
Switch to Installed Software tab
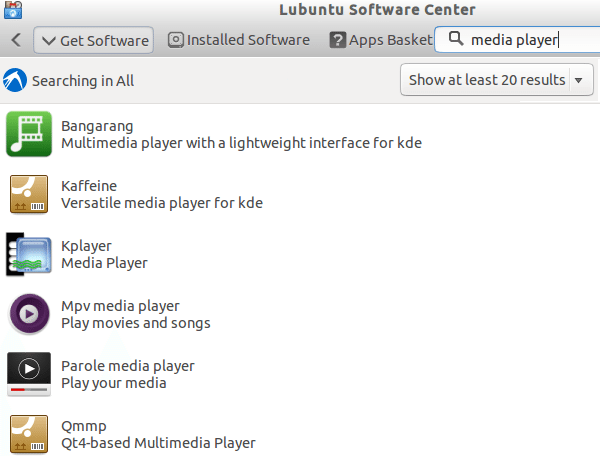coord(238,40)
